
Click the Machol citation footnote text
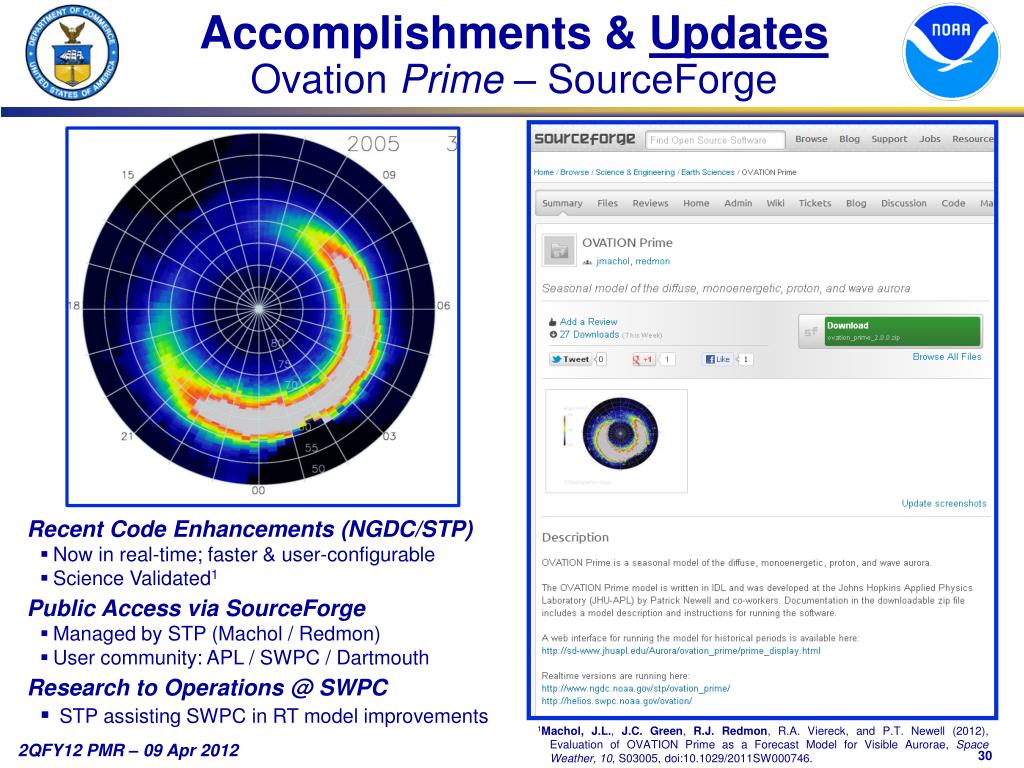[763, 744]
